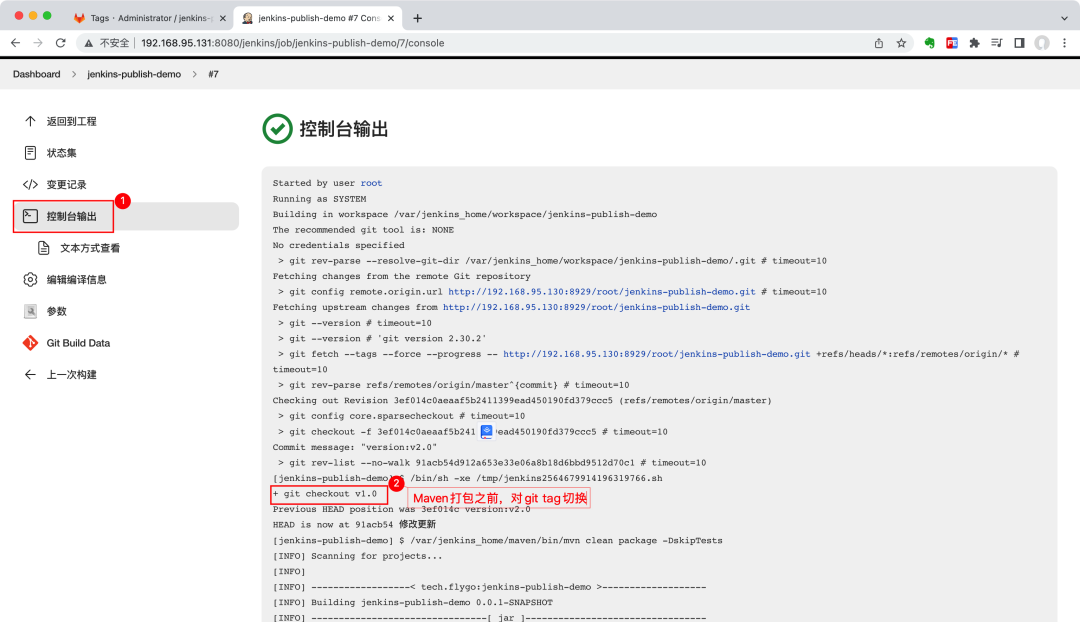Open jenkins-publish-demo breadcrumb link

tap(134, 74)
